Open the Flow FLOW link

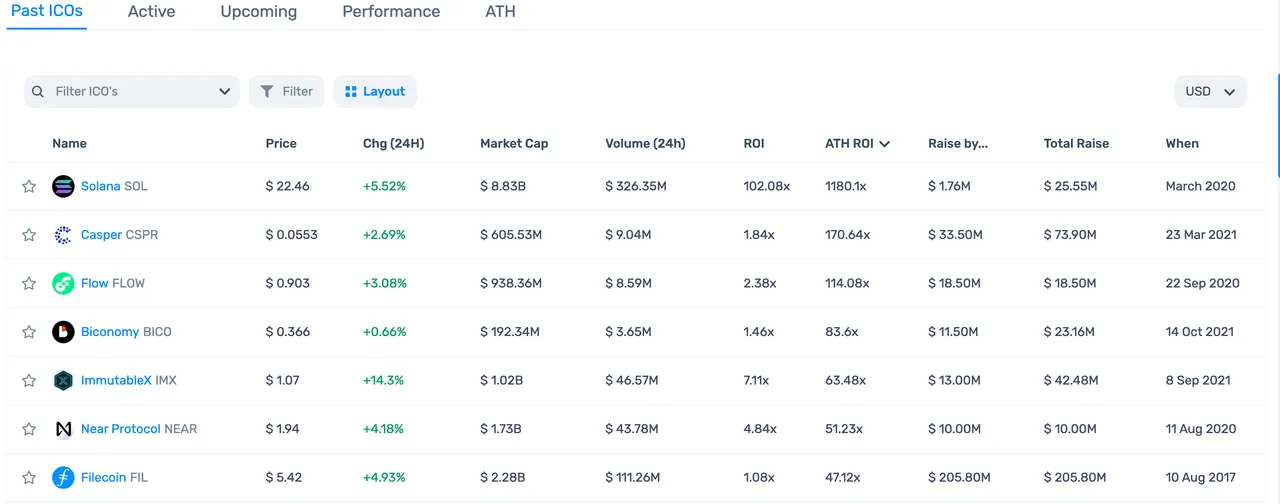[113, 283]
